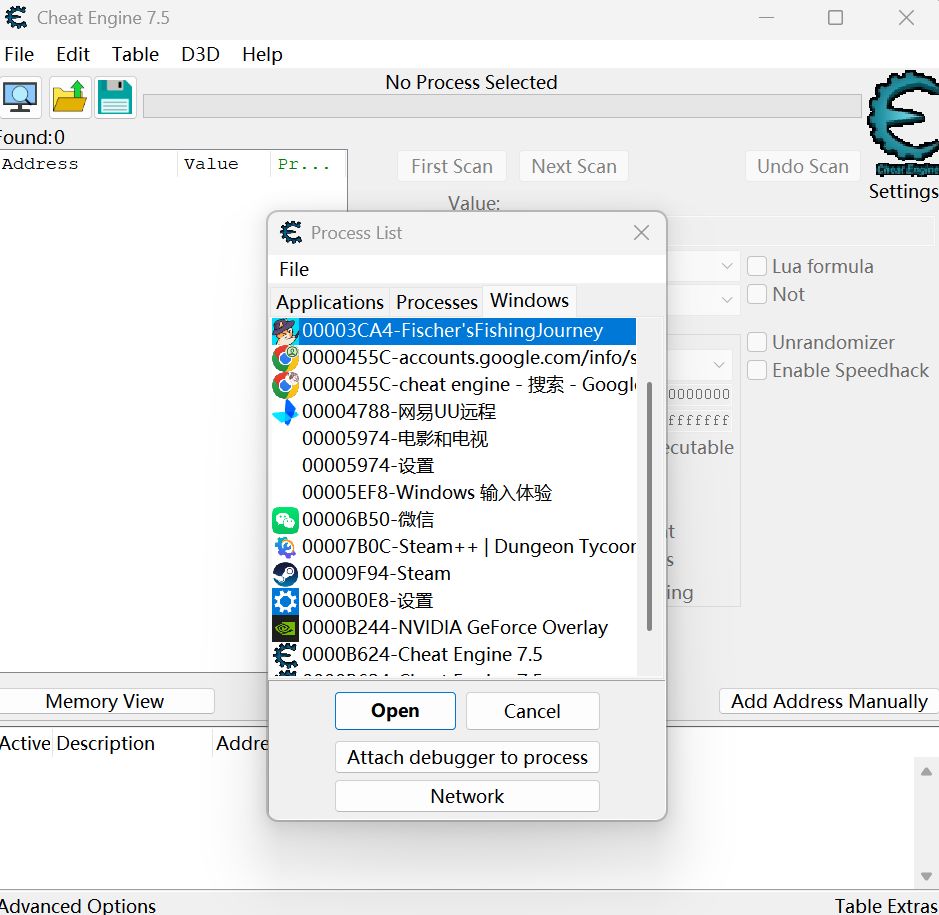
Task: Click the open folder load table icon
Action: click(69, 97)
